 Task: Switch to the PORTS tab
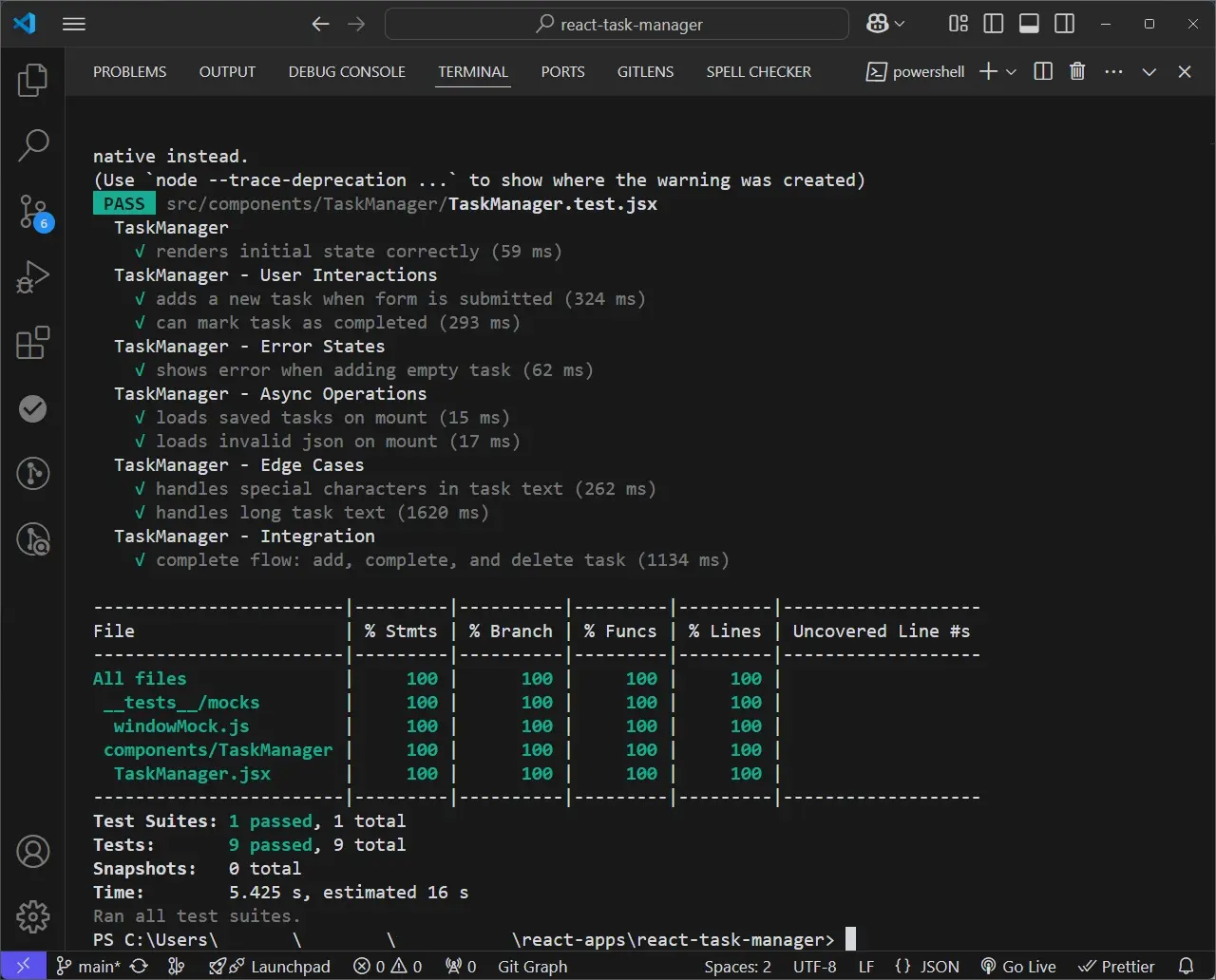563,72
